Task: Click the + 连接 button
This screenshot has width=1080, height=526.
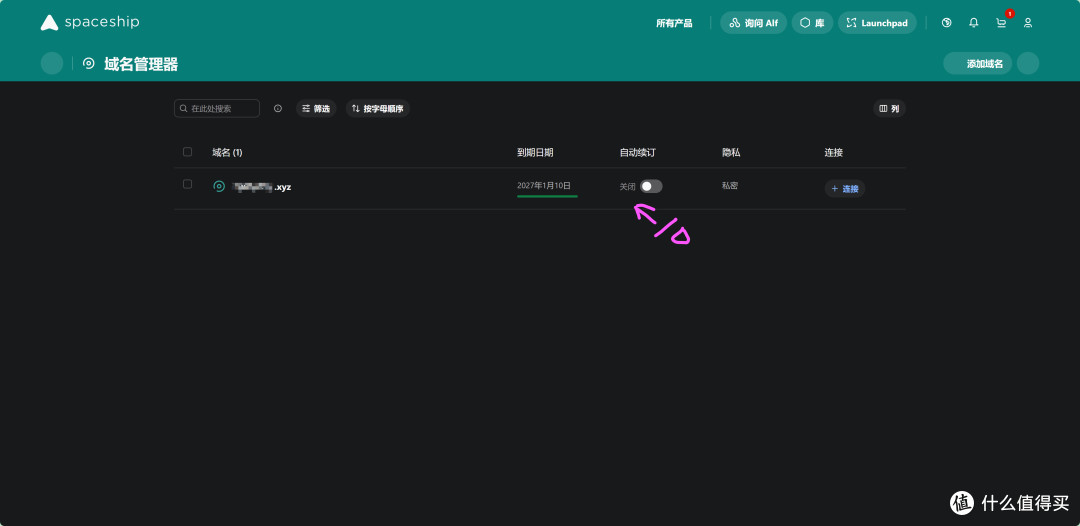Action: [844, 188]
